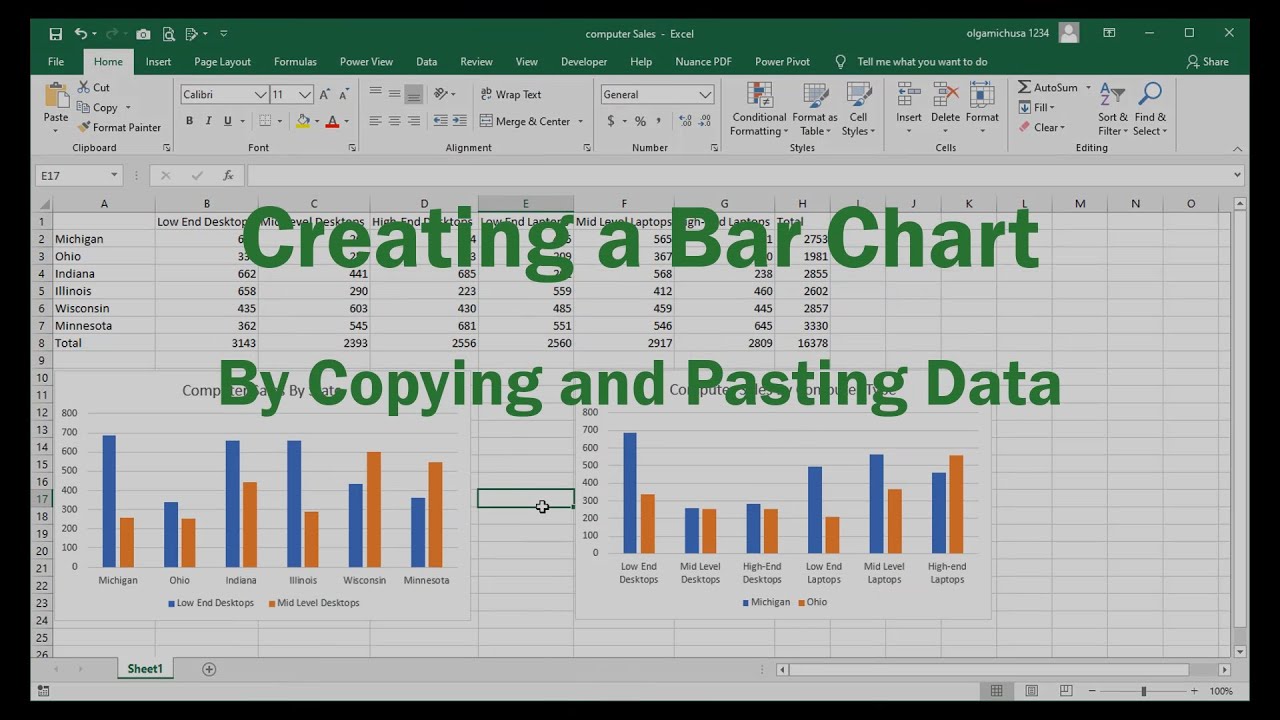Click Increase Font Size icon
1280x720 pixels.
pos(325,94)
